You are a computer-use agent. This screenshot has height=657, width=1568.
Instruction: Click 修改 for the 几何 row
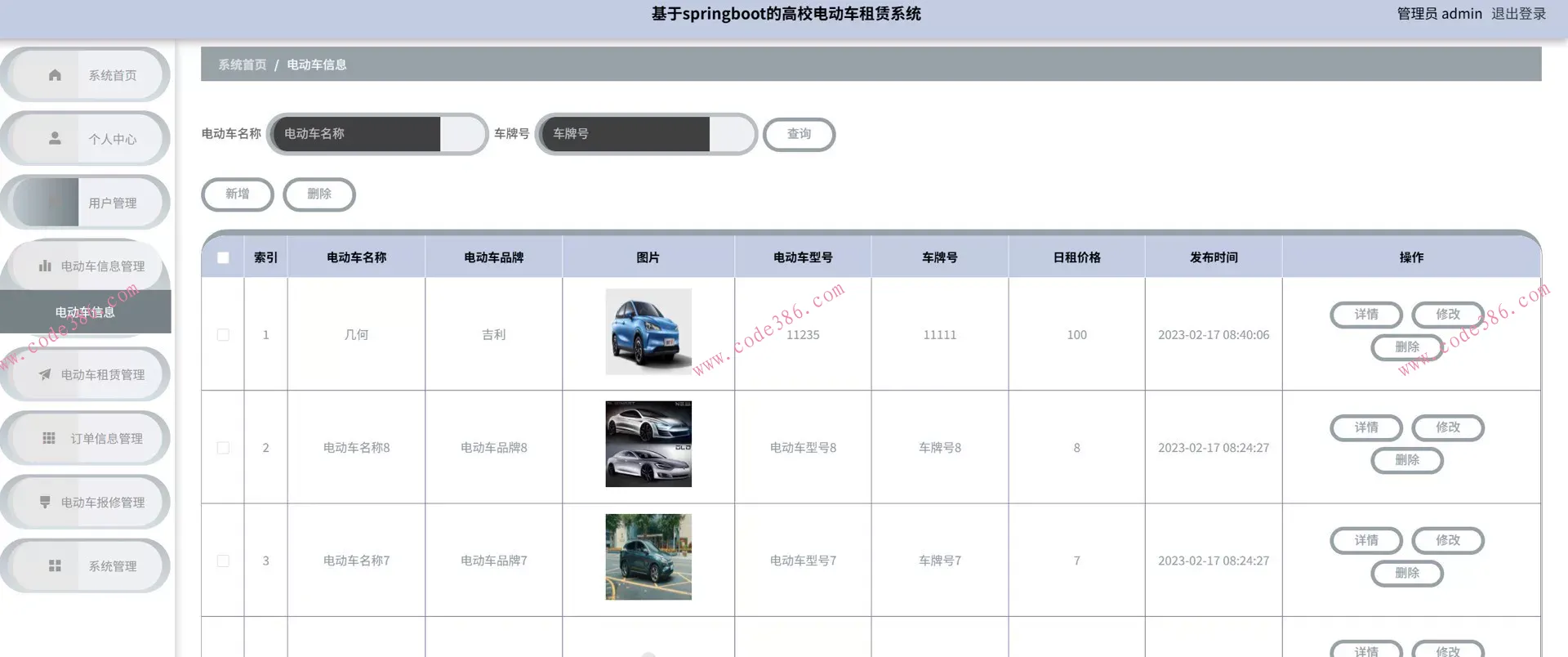1448,314
